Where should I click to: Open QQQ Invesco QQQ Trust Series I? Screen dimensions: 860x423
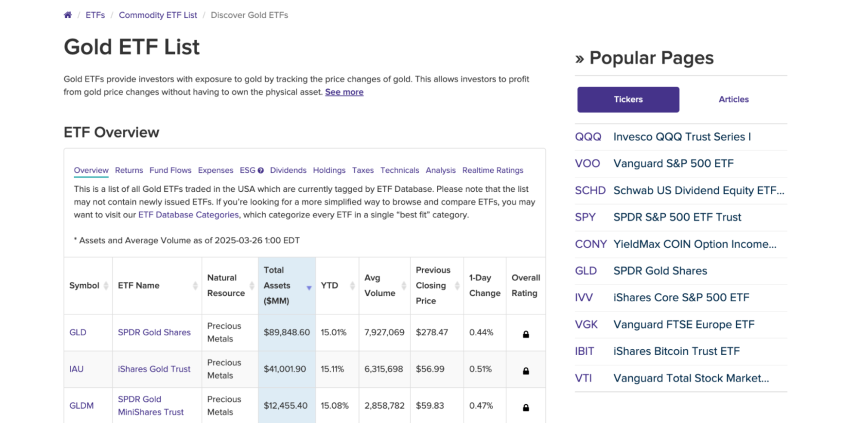(x=681, y=137)
